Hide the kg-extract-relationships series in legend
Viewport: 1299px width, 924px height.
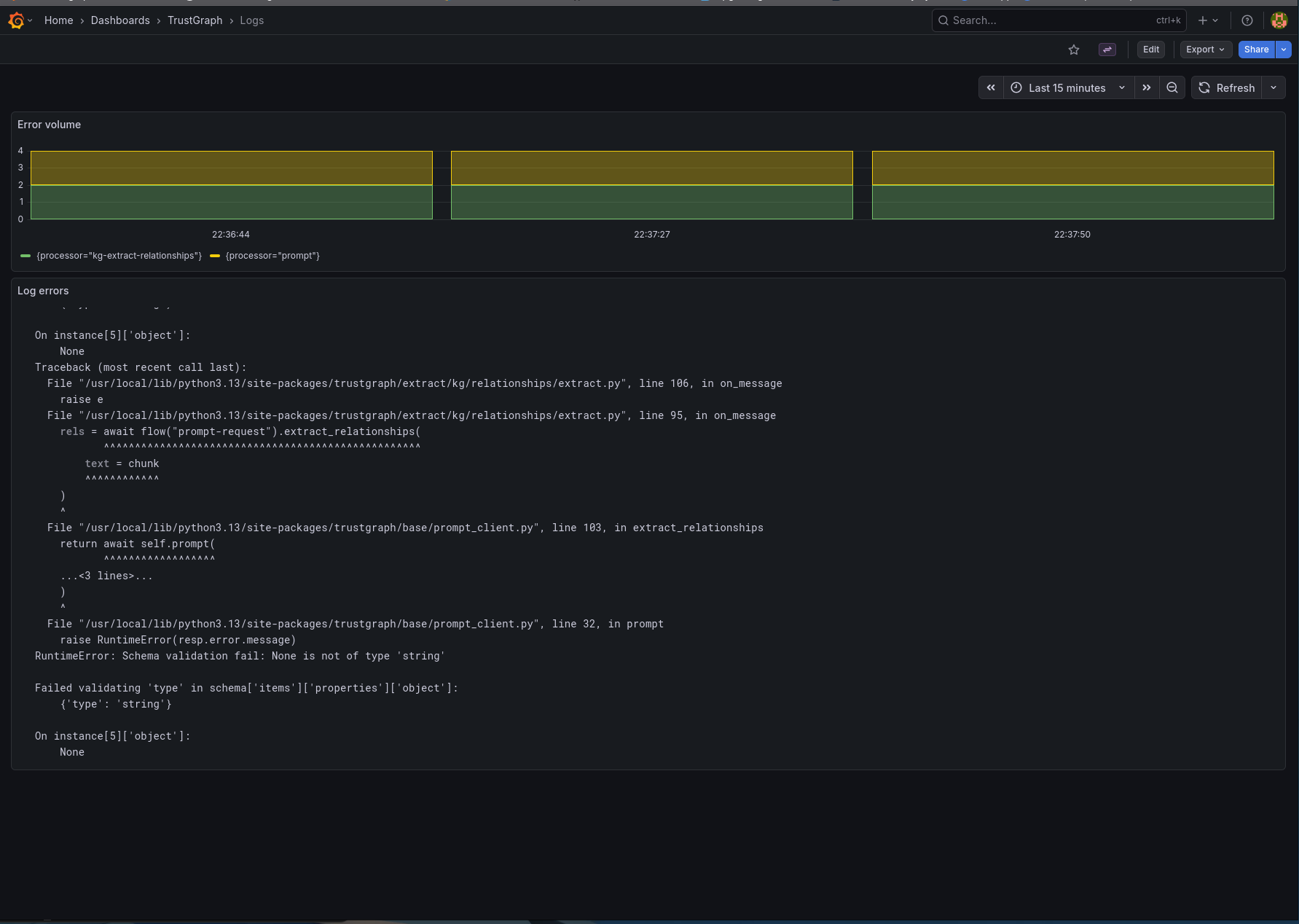click(118, 256)
